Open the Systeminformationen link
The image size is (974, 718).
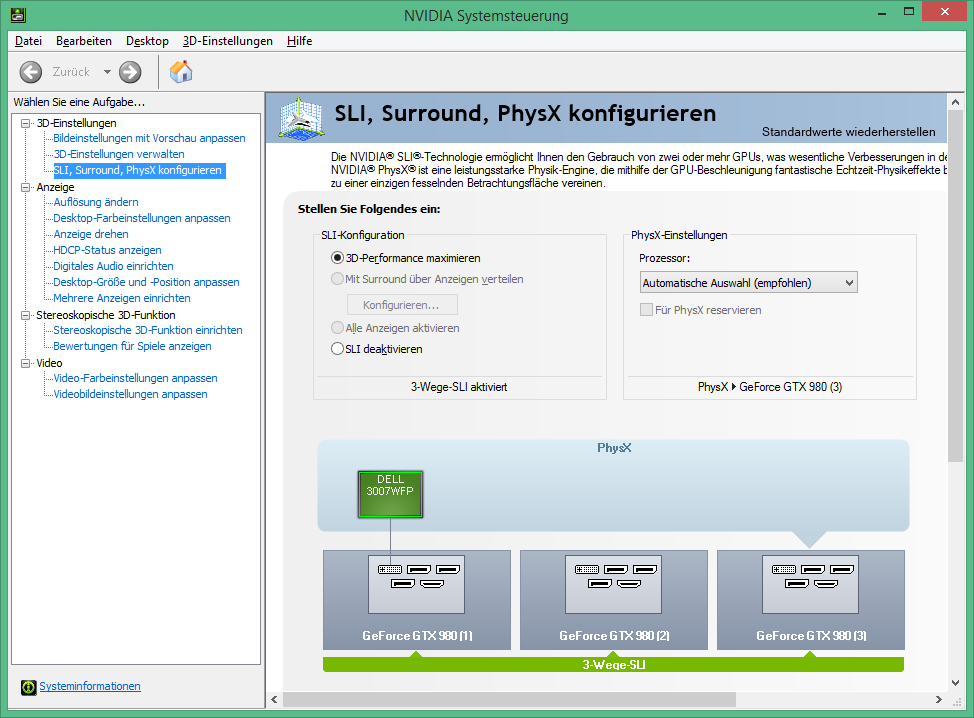coord(90,686)
